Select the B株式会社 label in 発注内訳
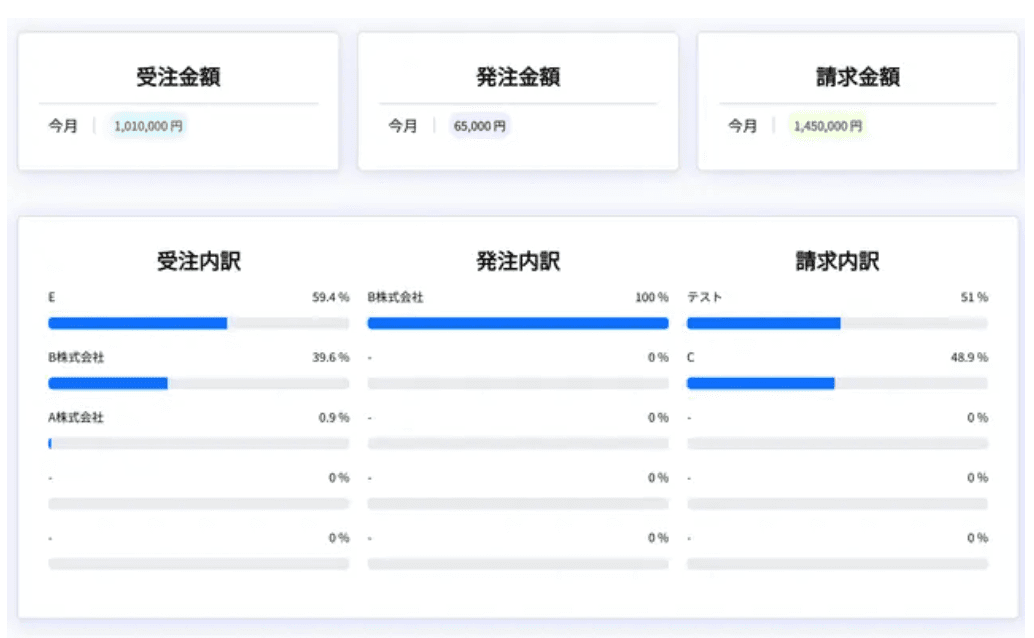The image size is (1034, 638). [395, 297]
